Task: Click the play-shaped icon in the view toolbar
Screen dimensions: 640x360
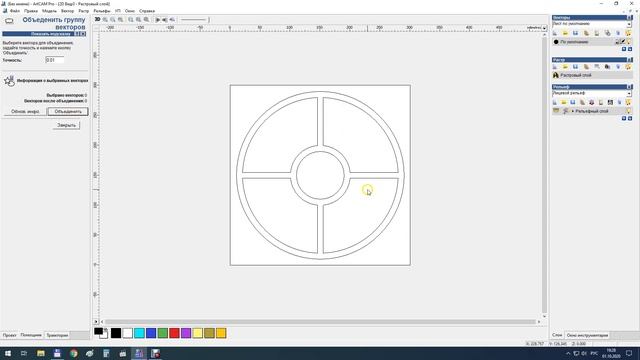Action: pos(158,20)
